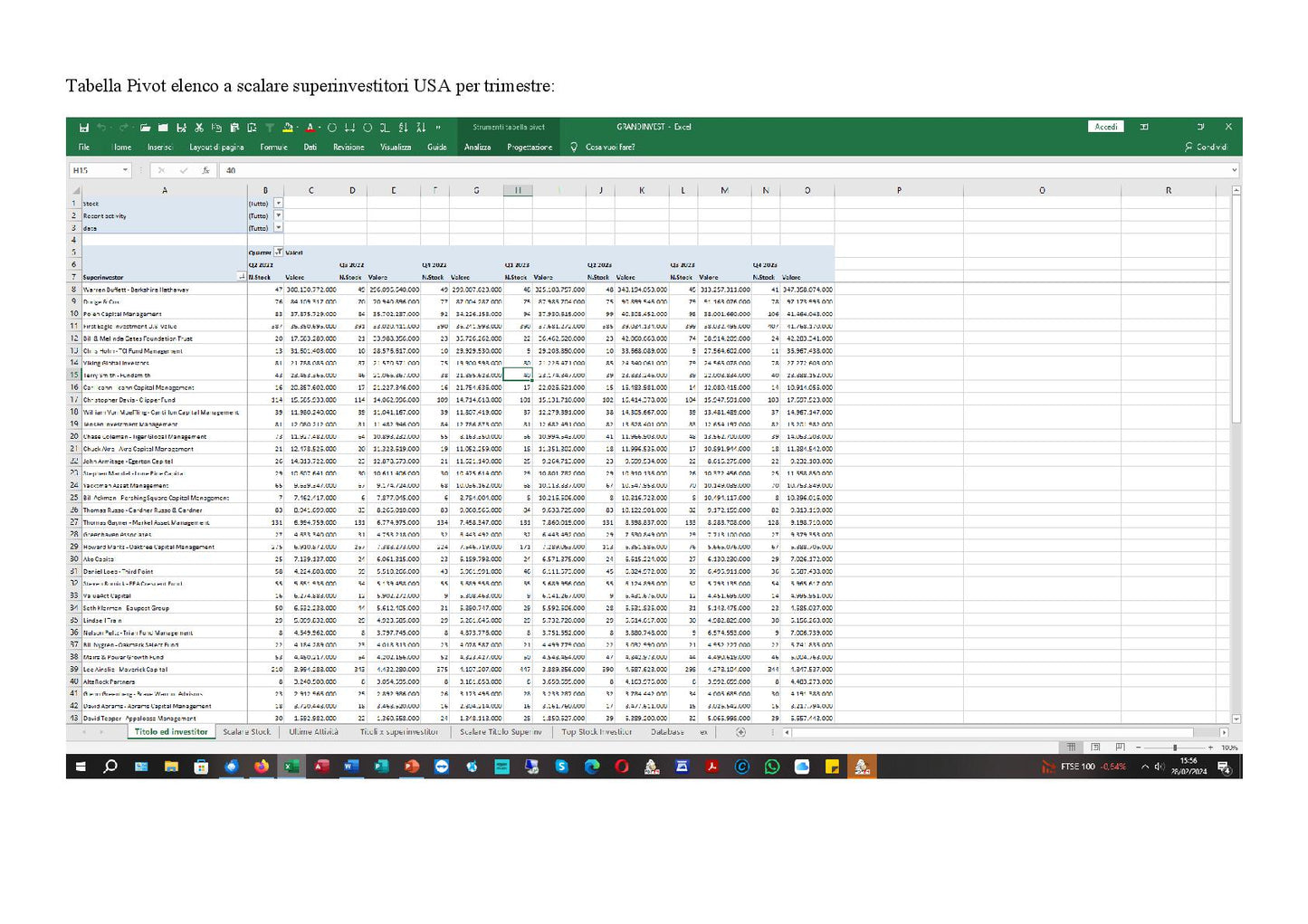Select column header C
The image size is (1308, 924).
[x=311, y=191]
